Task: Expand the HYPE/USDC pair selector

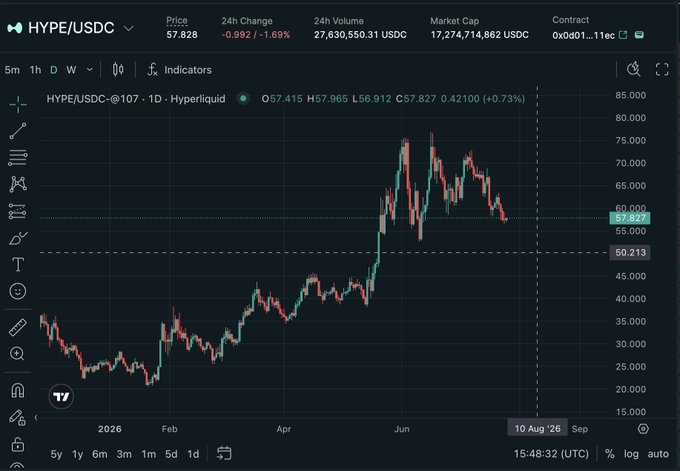Action: click(129, 28)
